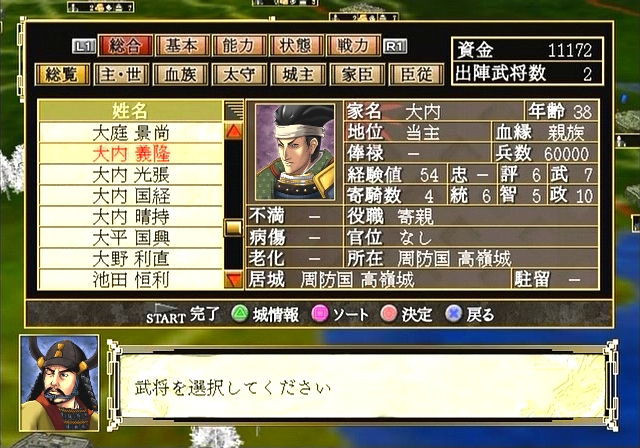Click the red circle 決定 icon
The width and height of the screenshot is (640, 448).
pyautogui.click(x=389, y=314)
